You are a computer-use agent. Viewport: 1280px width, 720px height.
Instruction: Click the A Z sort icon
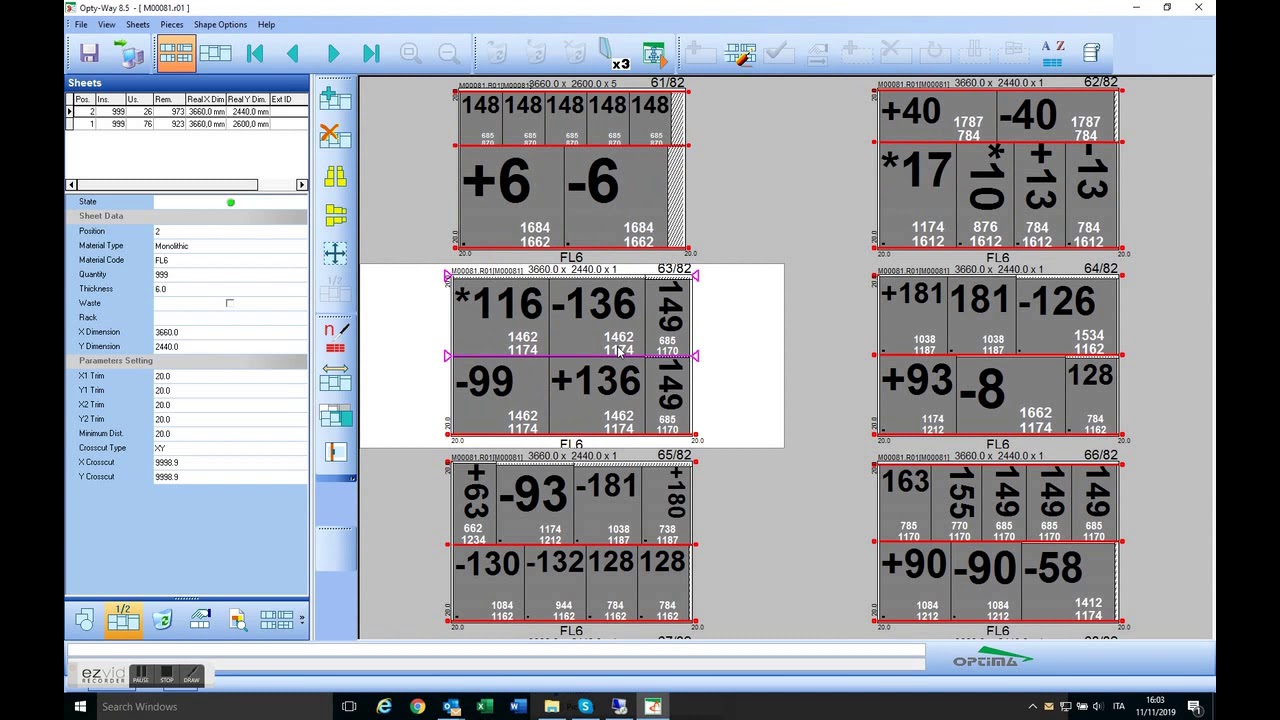tap(1052, 54)
